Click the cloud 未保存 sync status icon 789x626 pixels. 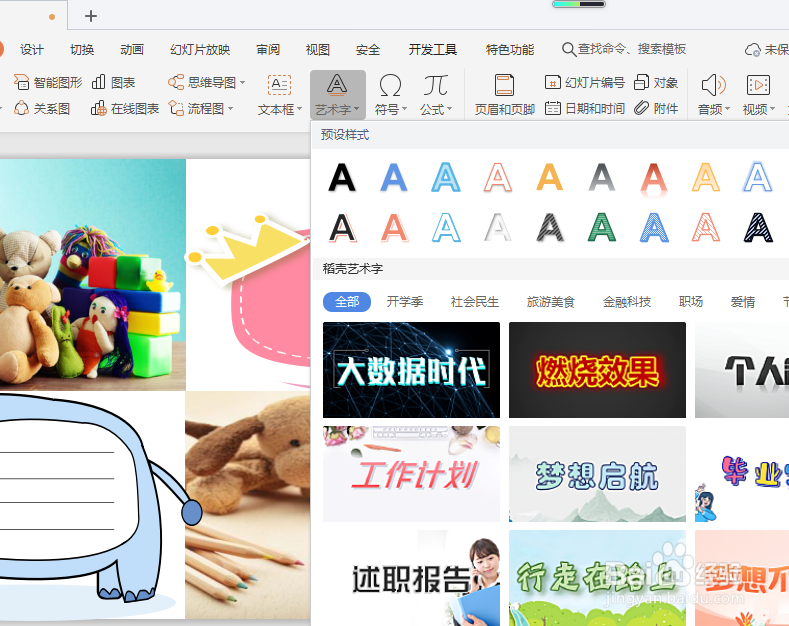click(753, 50)
